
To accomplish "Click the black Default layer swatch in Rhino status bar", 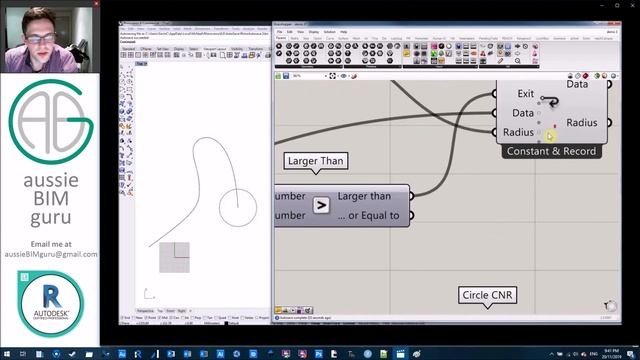I will [227, 323].
